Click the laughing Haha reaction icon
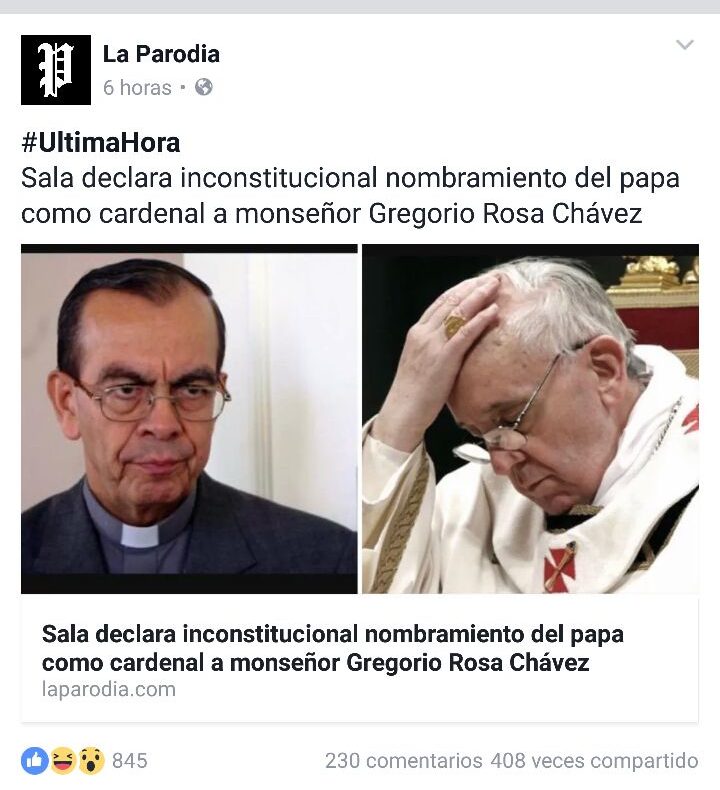Screen dimensions: 720x790 click(63, 760)
